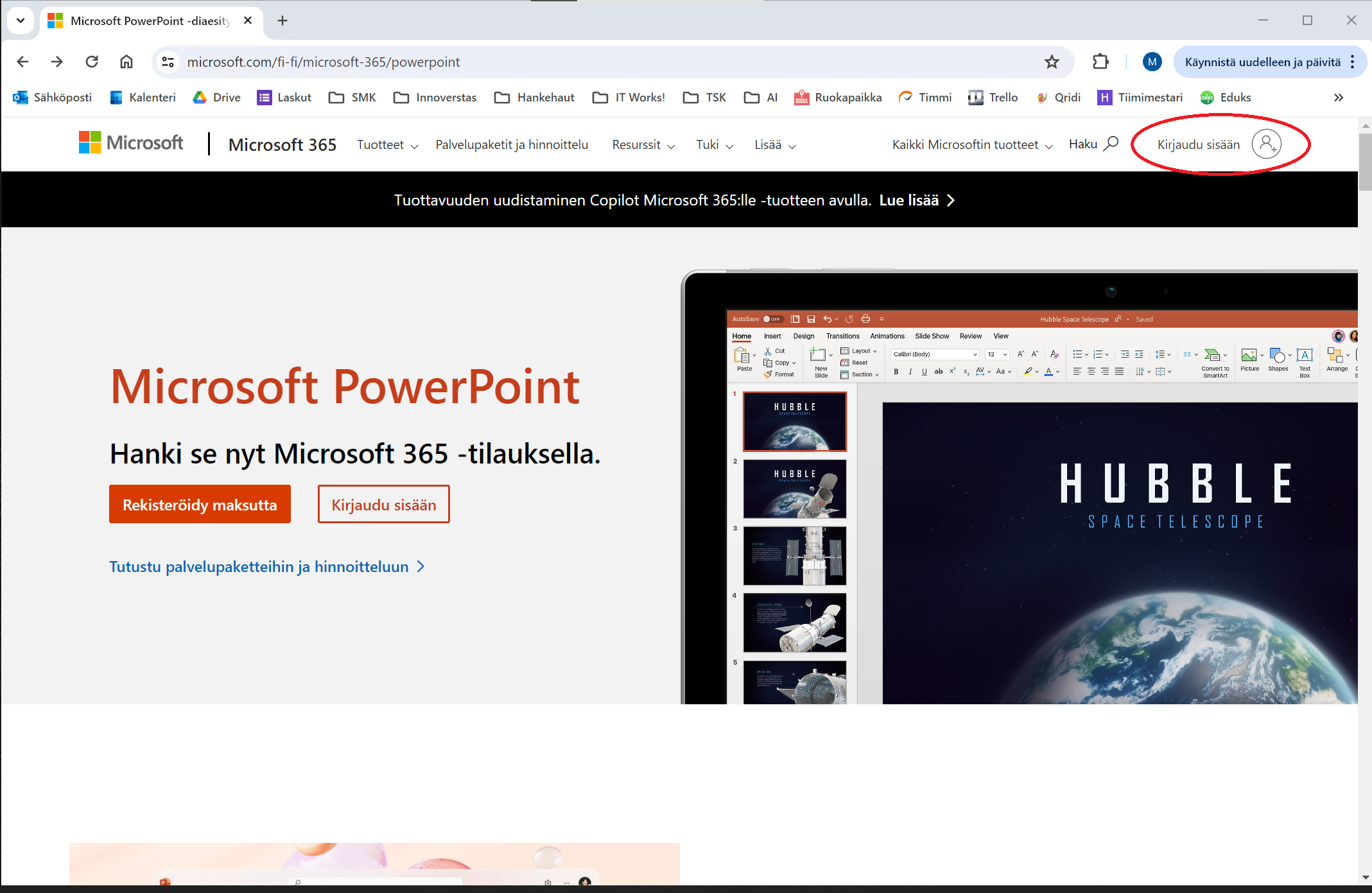Viewport: 1372px width, 893px height.
Task: Expand Kaikki Microsoftin tuotteet menu
Action: pyautogui.click(x=972, y=145)
